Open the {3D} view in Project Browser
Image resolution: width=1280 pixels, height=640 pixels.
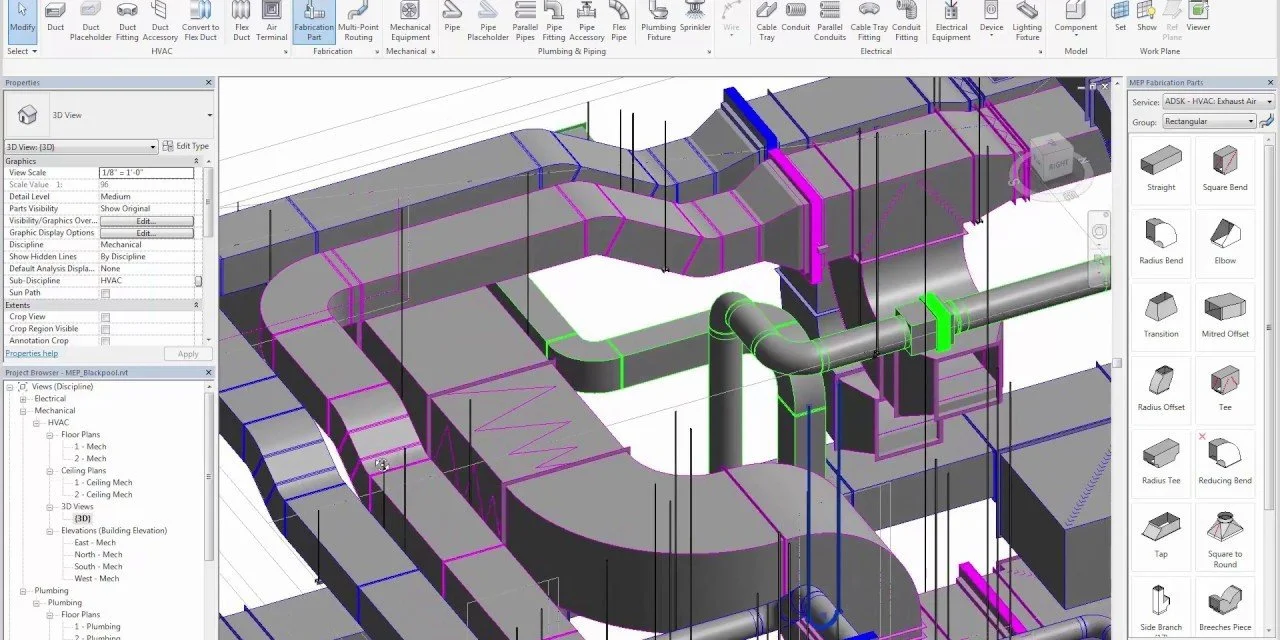(x=82, y=519)
